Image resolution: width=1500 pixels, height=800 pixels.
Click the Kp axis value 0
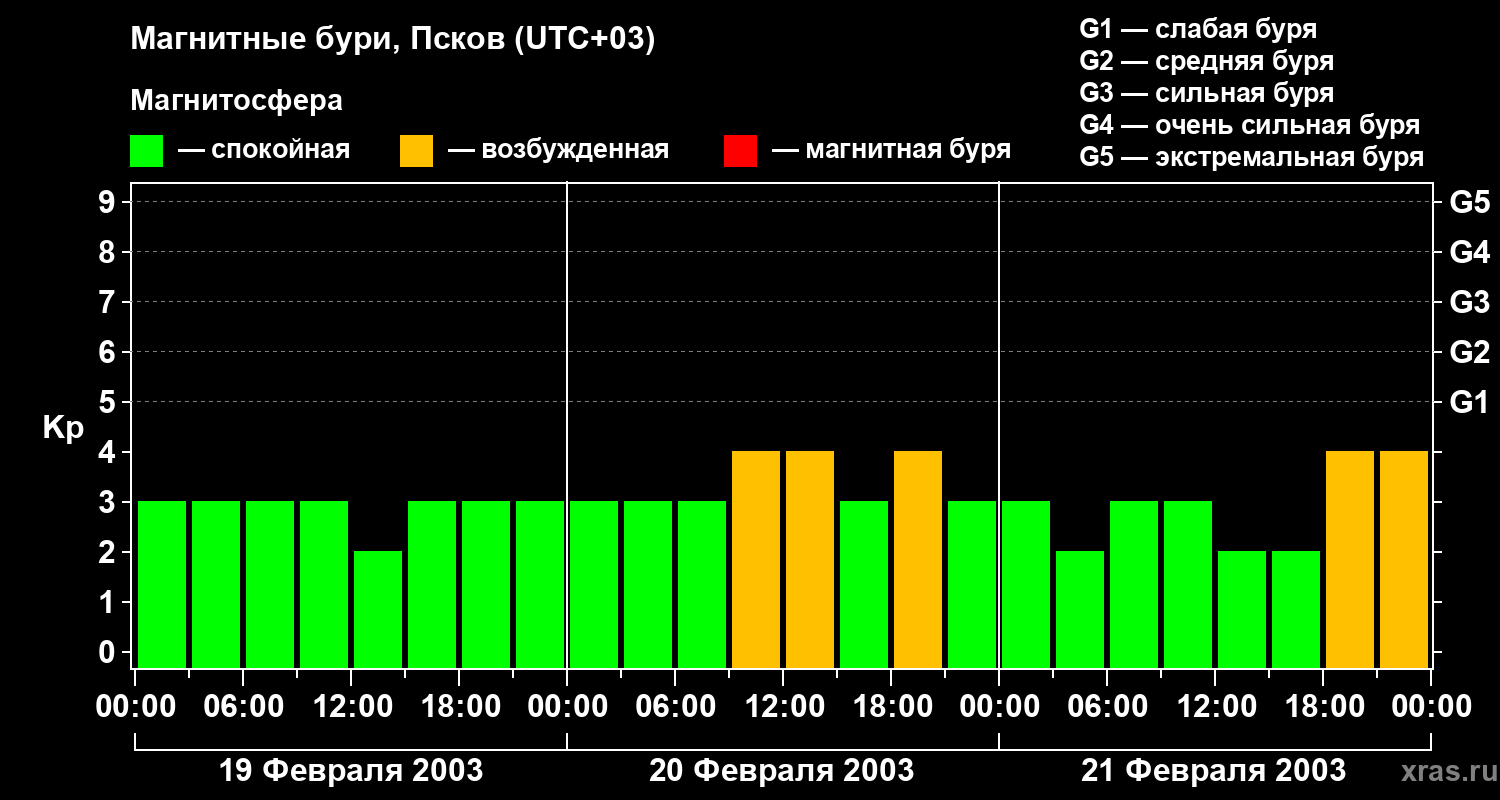click(x=109, y=652)
